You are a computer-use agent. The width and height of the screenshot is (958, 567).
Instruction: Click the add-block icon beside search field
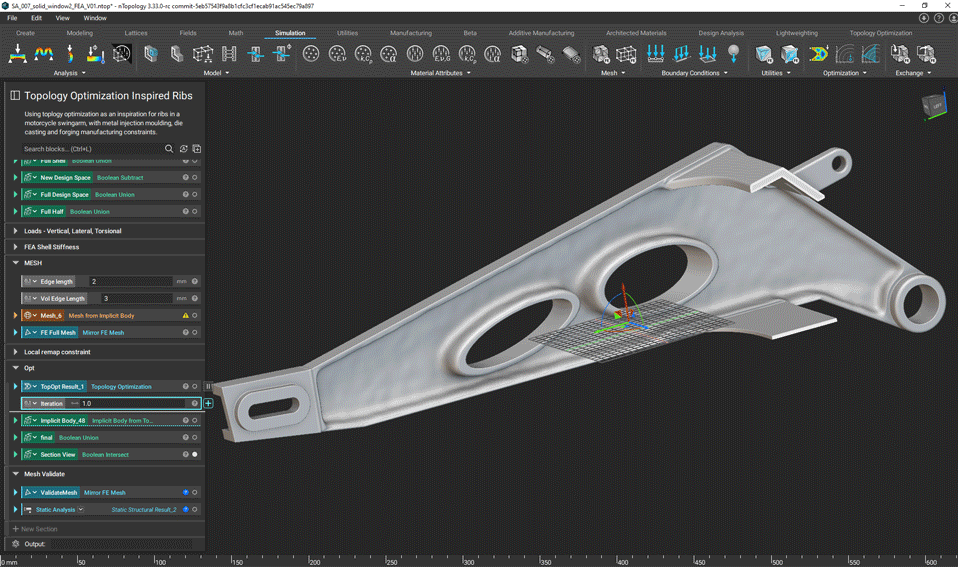(197, 149)
